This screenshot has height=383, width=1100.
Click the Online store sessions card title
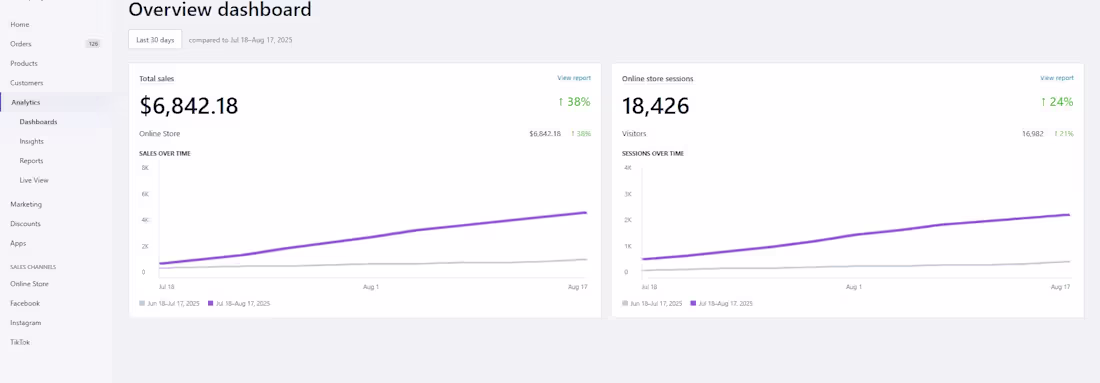point(657,79)
